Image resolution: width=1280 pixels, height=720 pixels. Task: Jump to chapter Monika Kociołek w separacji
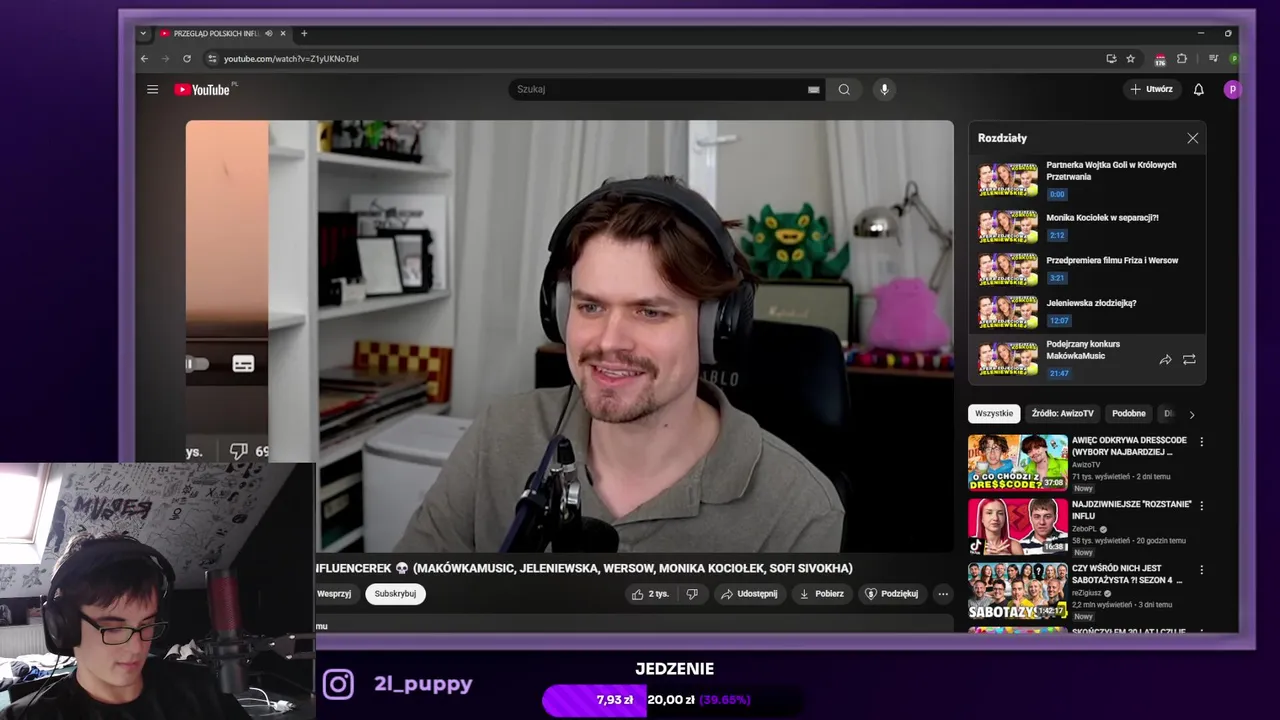(1087, 226)
